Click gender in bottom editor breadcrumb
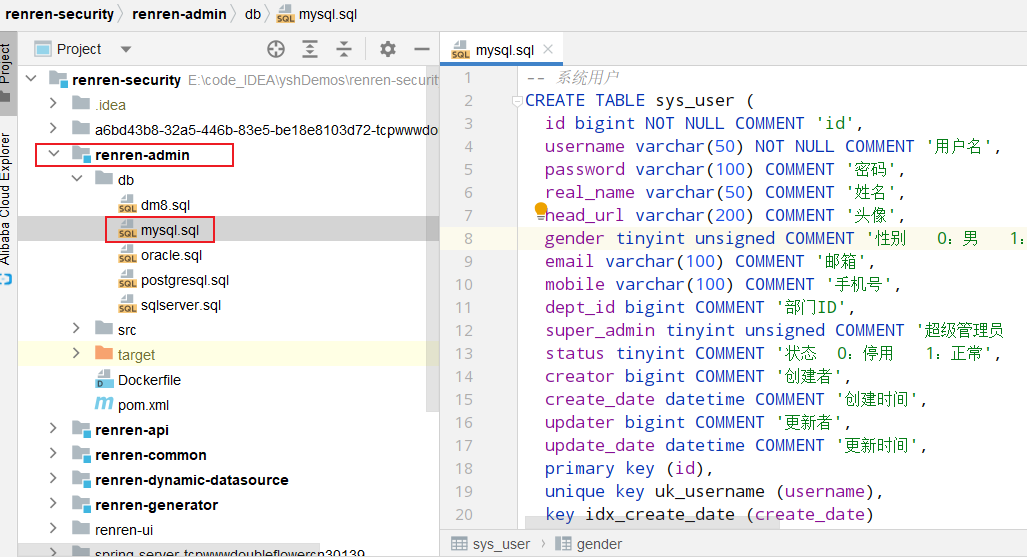The image size is (1027, 557). [x=599, y=544]
